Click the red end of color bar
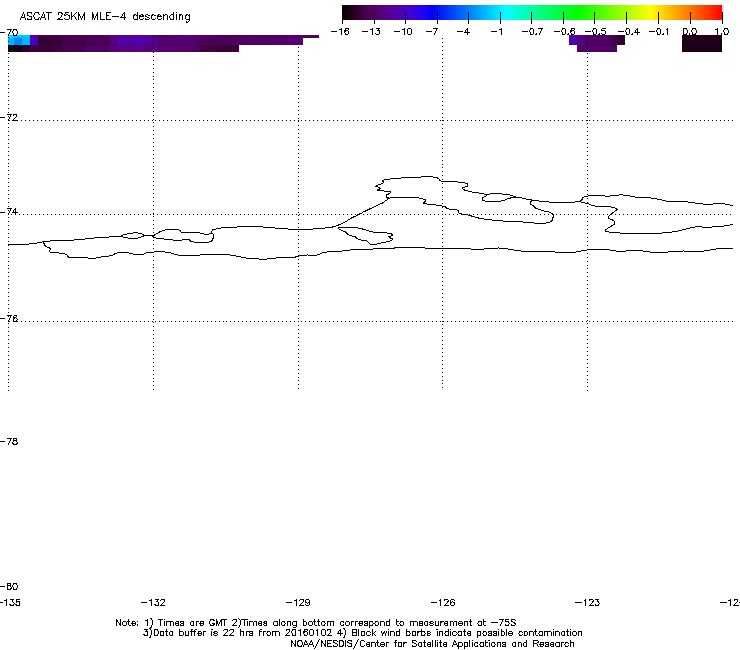 point(715,12)
